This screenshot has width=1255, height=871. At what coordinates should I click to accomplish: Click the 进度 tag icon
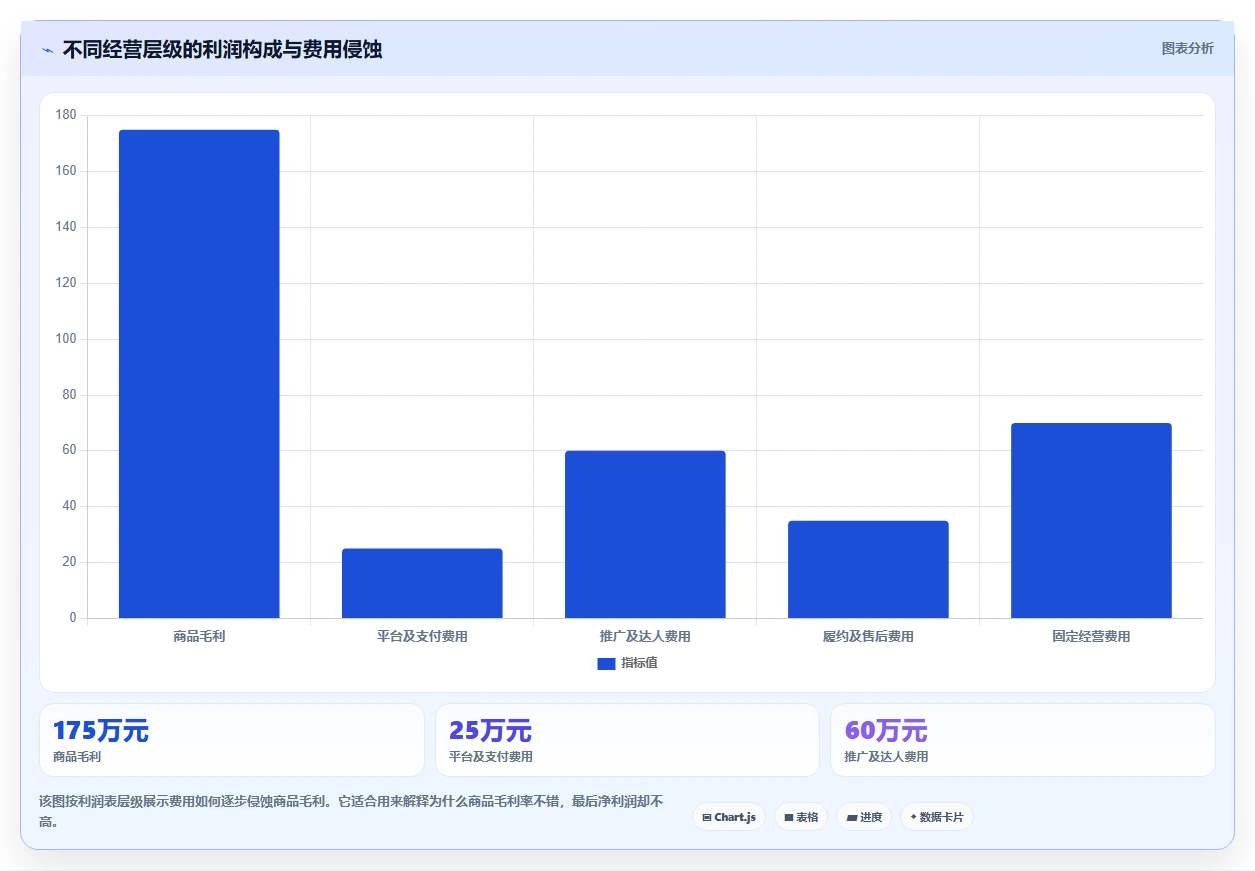click(x=851, y=818)
